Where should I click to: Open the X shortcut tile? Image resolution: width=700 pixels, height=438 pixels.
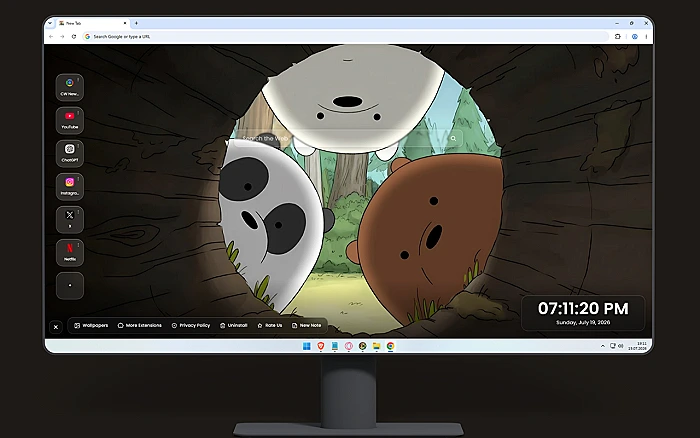[x=70, y=219]
